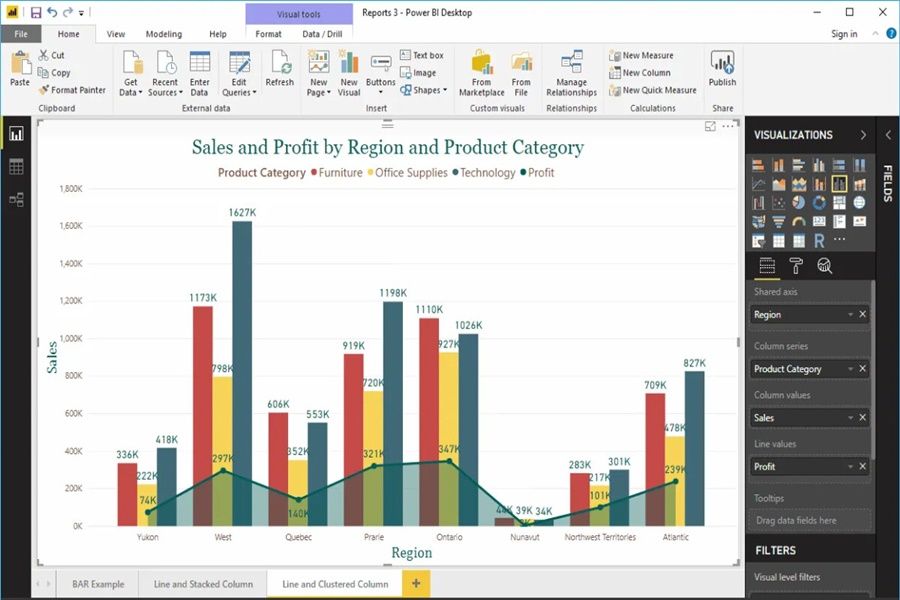Viewport: 900px width, 600px height.
Task: Open Focus mode on the chart
Action: point(710,126)
